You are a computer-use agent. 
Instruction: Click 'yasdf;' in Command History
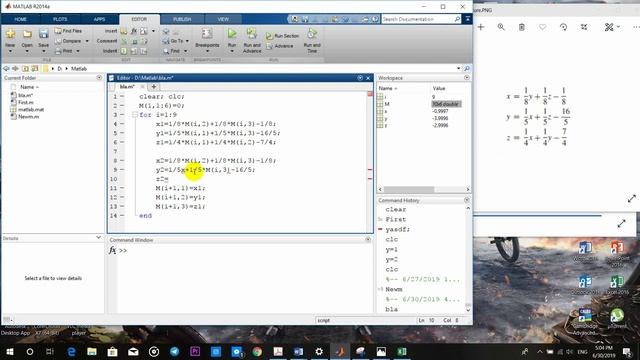398,229
